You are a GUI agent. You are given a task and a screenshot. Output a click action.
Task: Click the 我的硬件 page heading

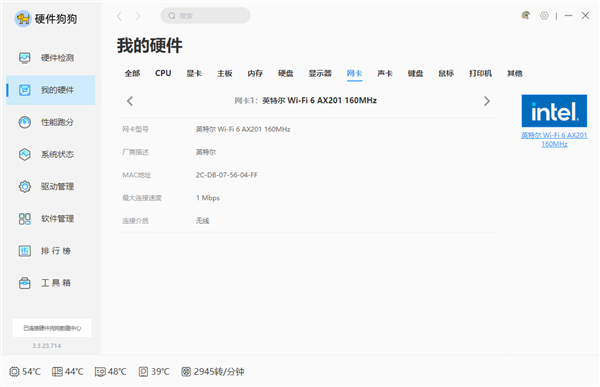[150, 46]
